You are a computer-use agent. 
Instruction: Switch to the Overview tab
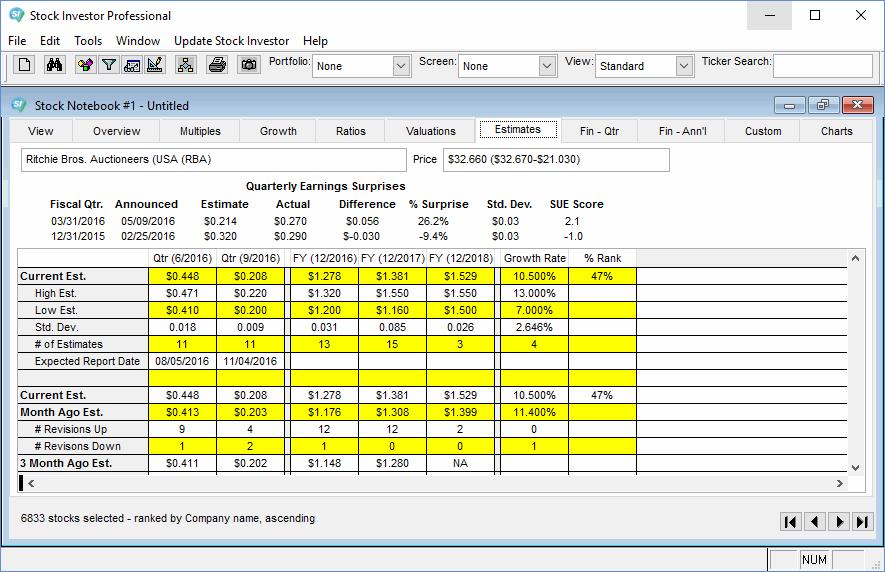(116, 131)
